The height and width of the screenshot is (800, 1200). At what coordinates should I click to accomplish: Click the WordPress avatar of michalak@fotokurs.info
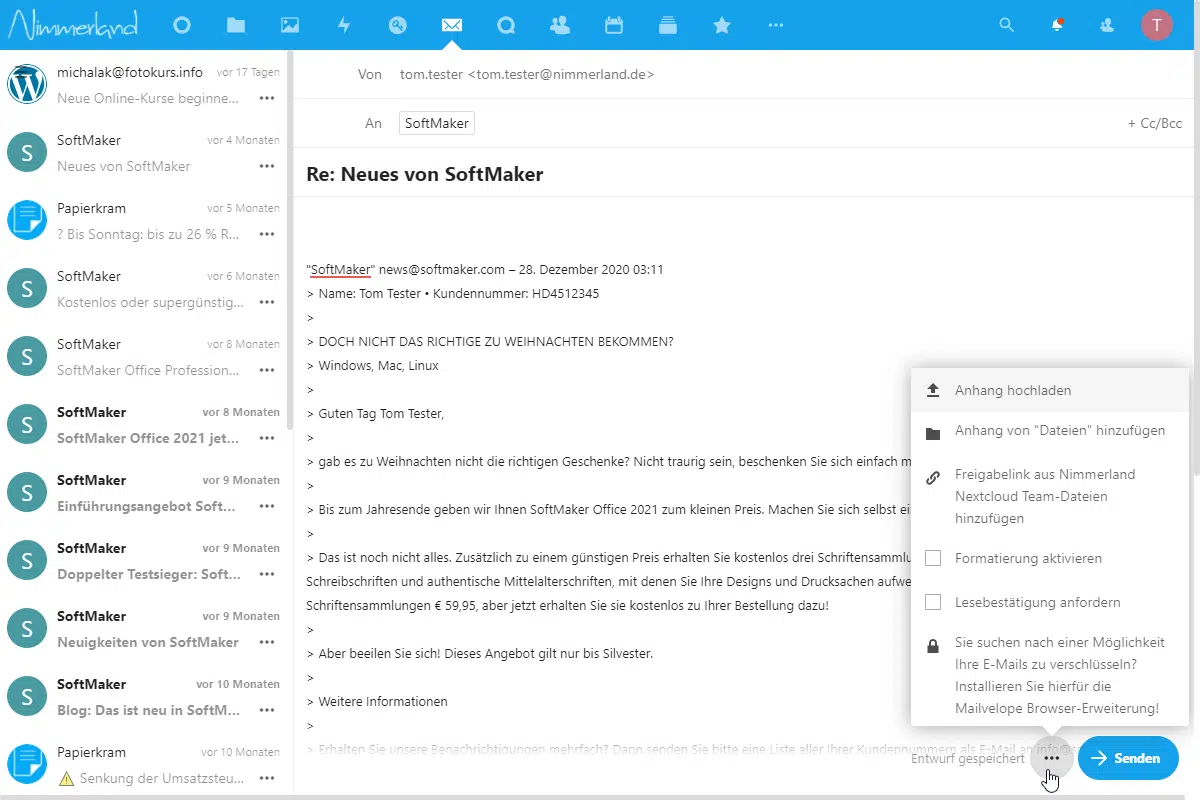pos(27,84)
